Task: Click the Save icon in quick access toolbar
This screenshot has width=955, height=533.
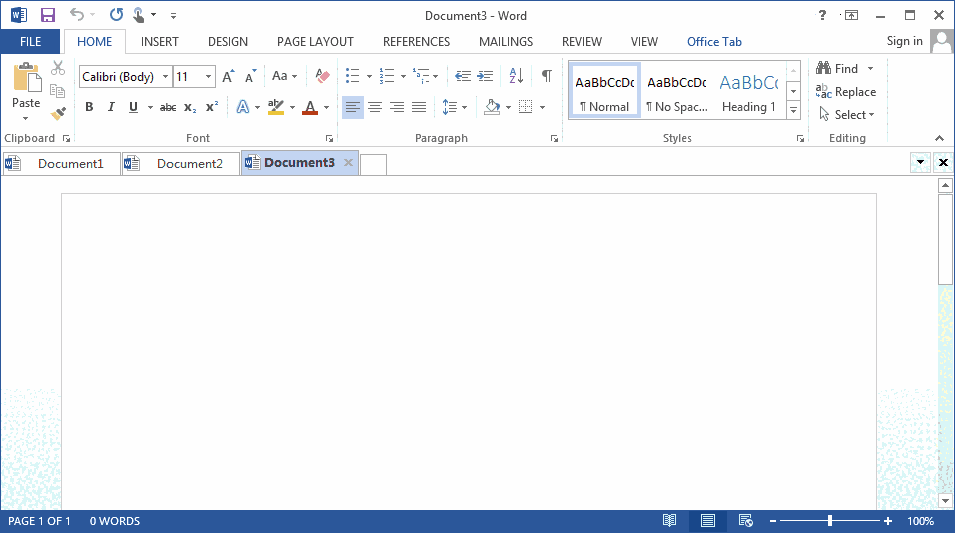Action: pos(47,15)
